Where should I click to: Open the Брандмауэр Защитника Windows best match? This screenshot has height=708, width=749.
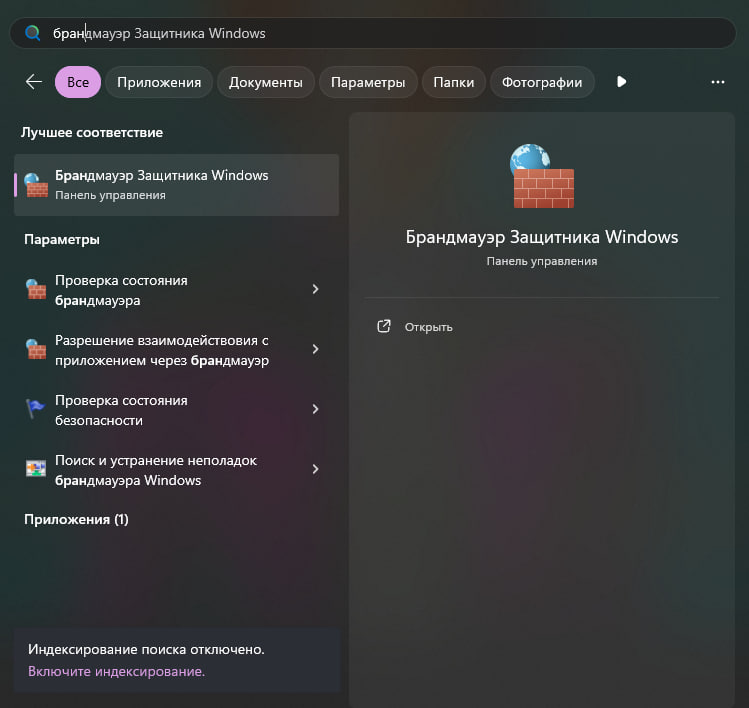tap(177, 185)
